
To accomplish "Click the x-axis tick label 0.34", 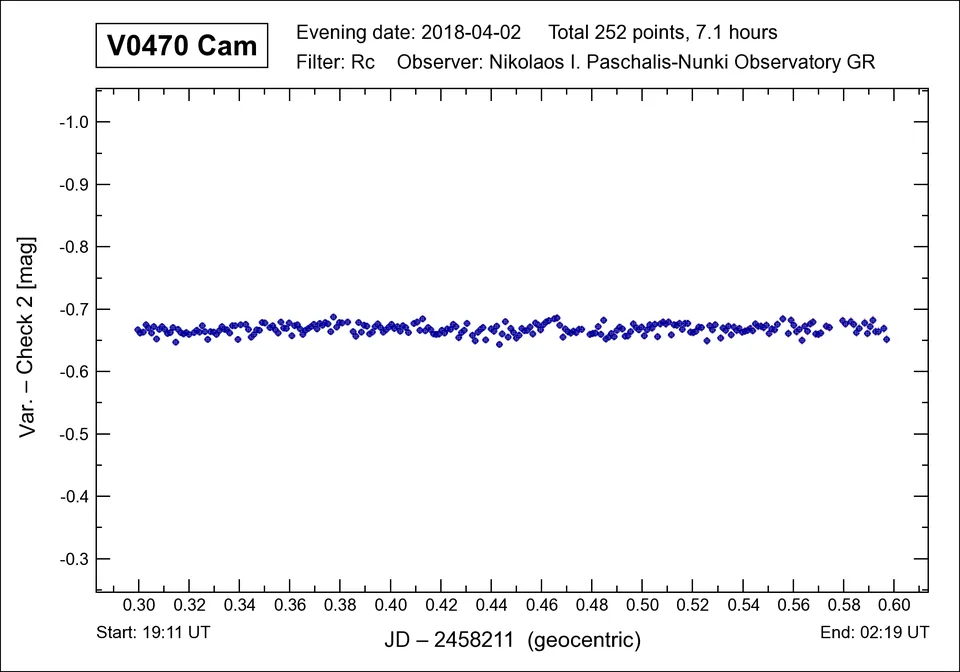I will coord(239,605).
